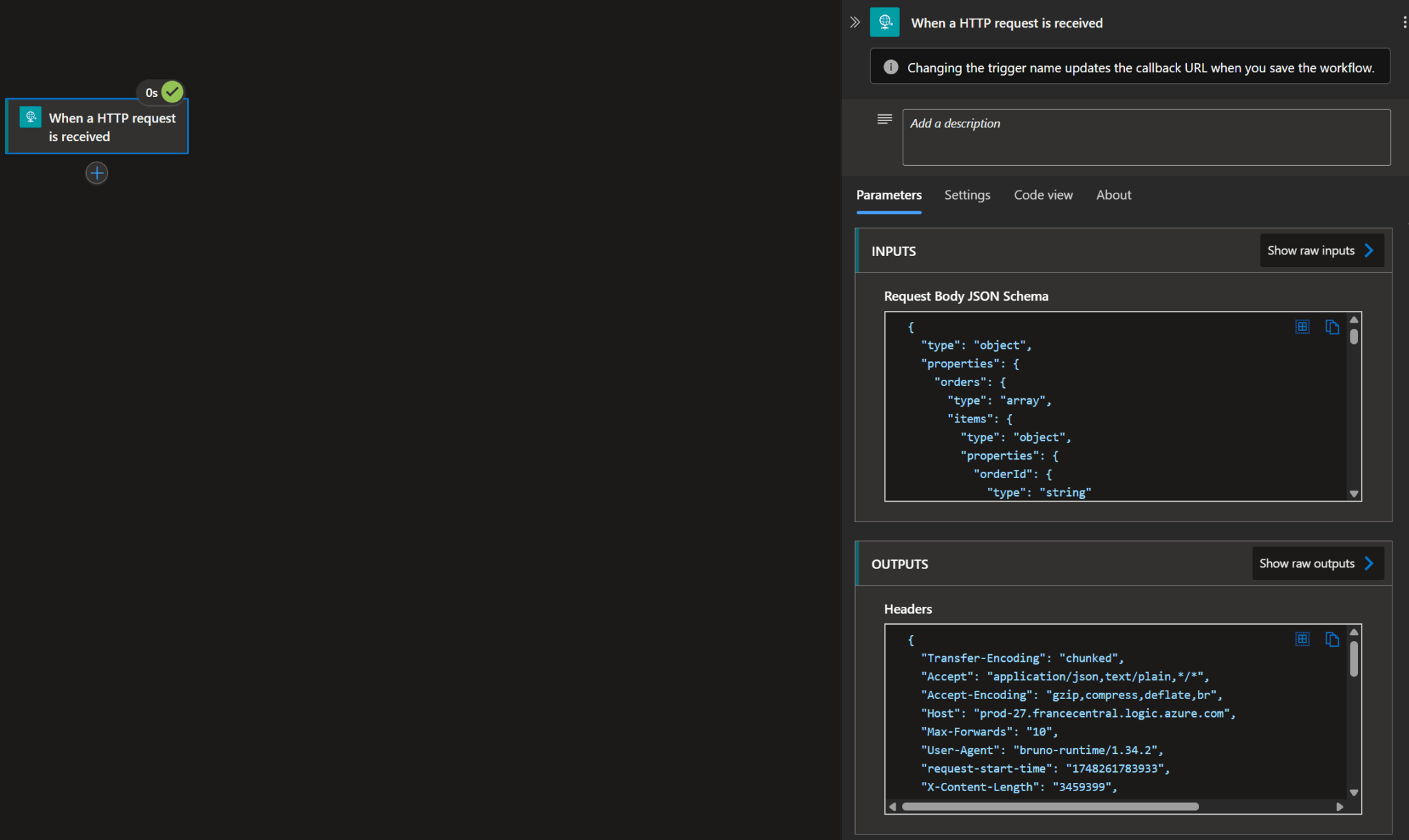Click the Add a description text field
The width and height of the screenshot is (1409, 840).
point(1146,137)
